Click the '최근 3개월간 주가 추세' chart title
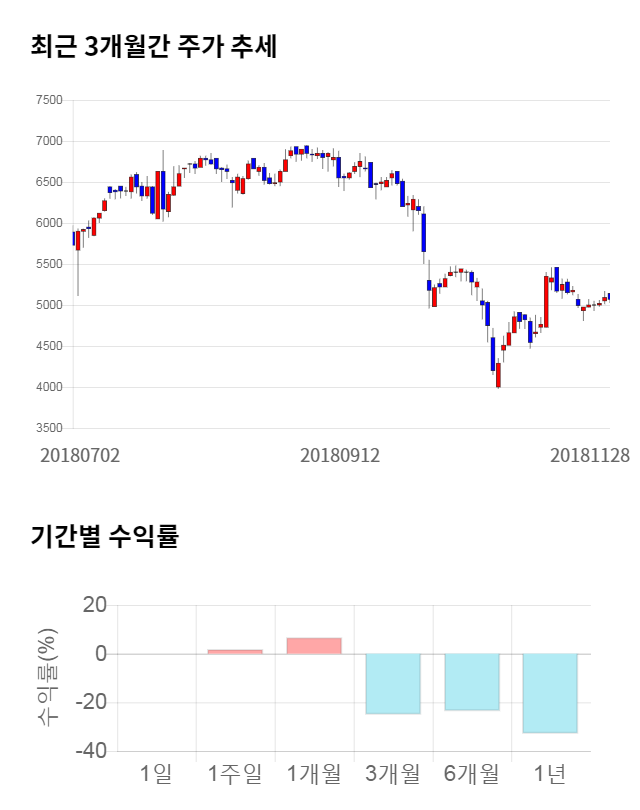The image size is (640, 810). tap(153, 46)
